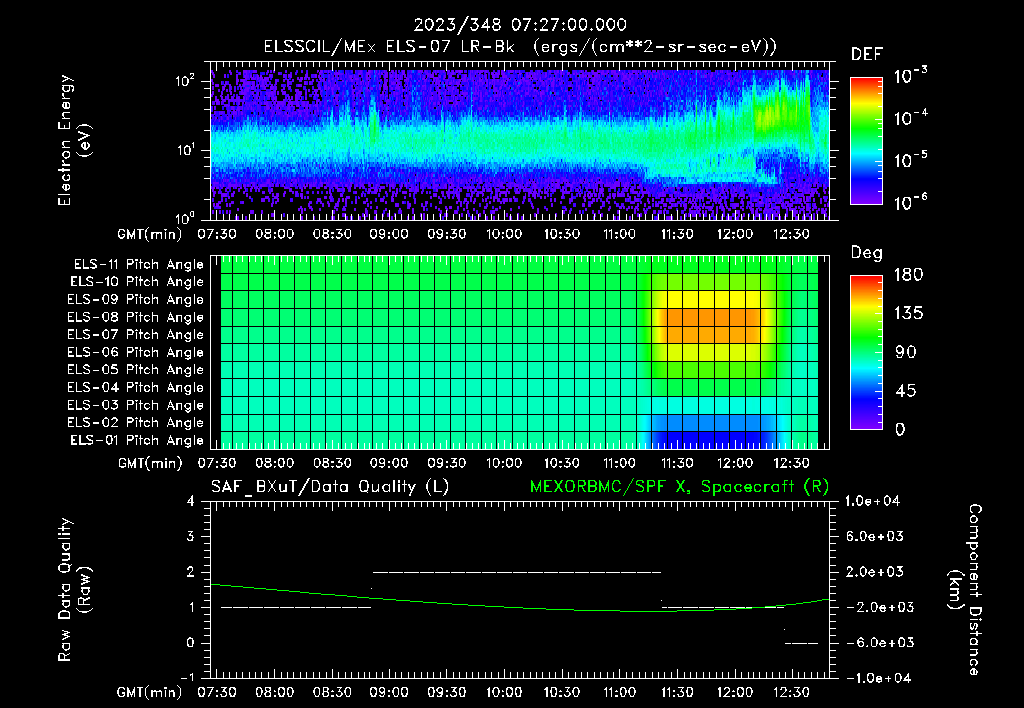Select the Deg legend label
Viewport: 1024px width, 708px height.
[867, 253]
